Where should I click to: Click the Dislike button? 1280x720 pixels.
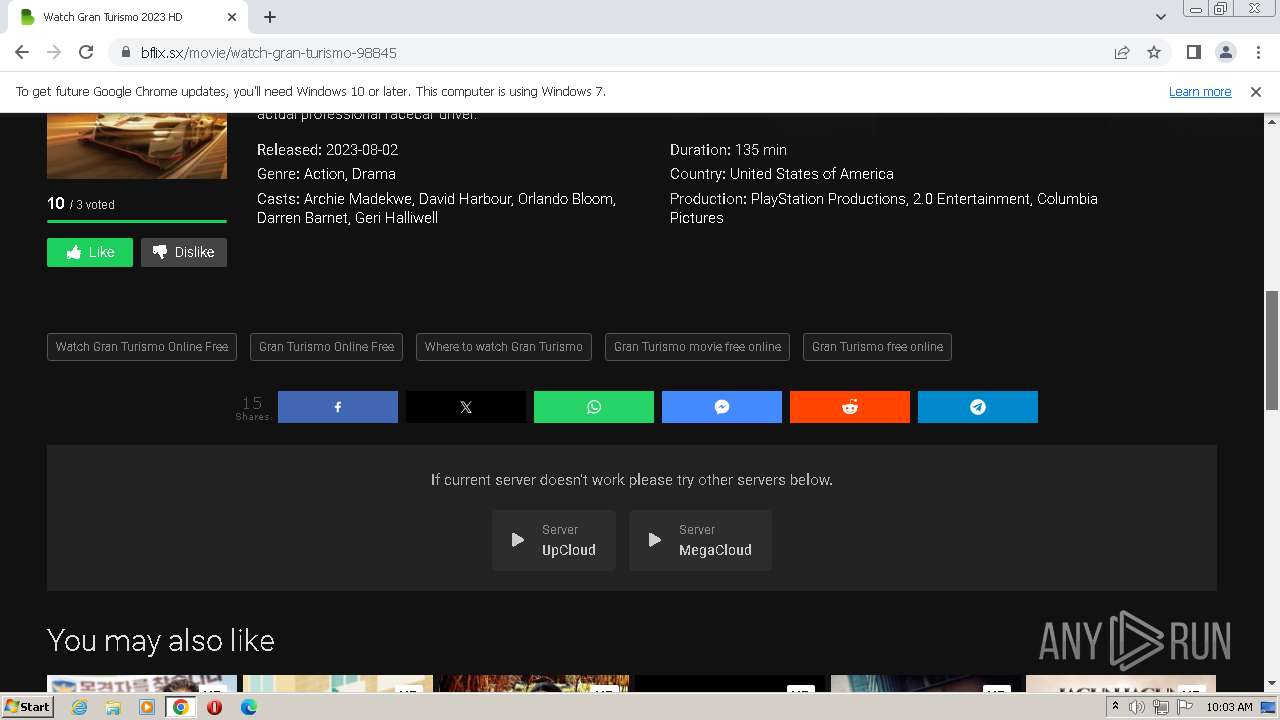(x=184, y=252)
